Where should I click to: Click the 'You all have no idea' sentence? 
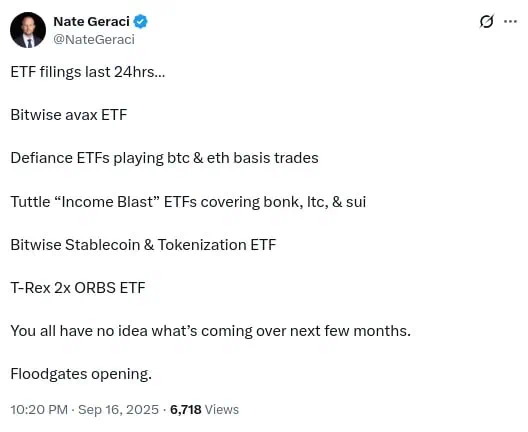(x=210, y=331)
